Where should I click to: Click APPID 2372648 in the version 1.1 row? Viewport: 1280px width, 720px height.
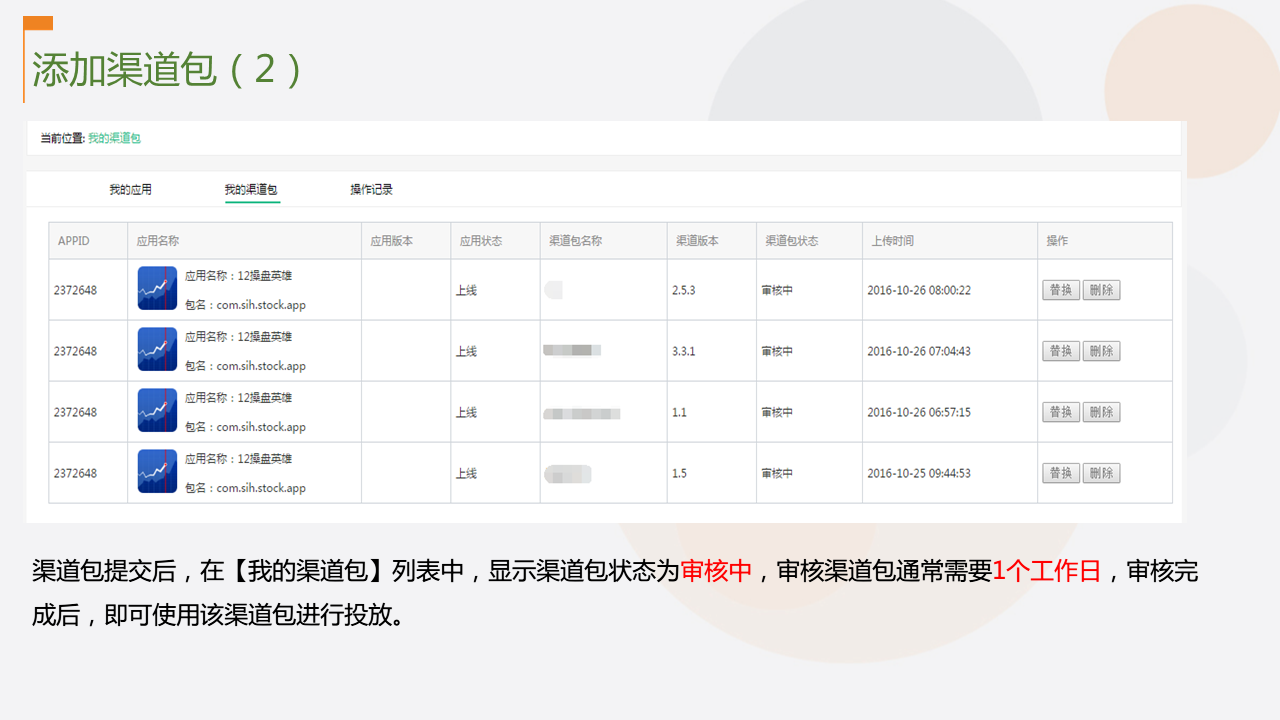tap(75, 412)
